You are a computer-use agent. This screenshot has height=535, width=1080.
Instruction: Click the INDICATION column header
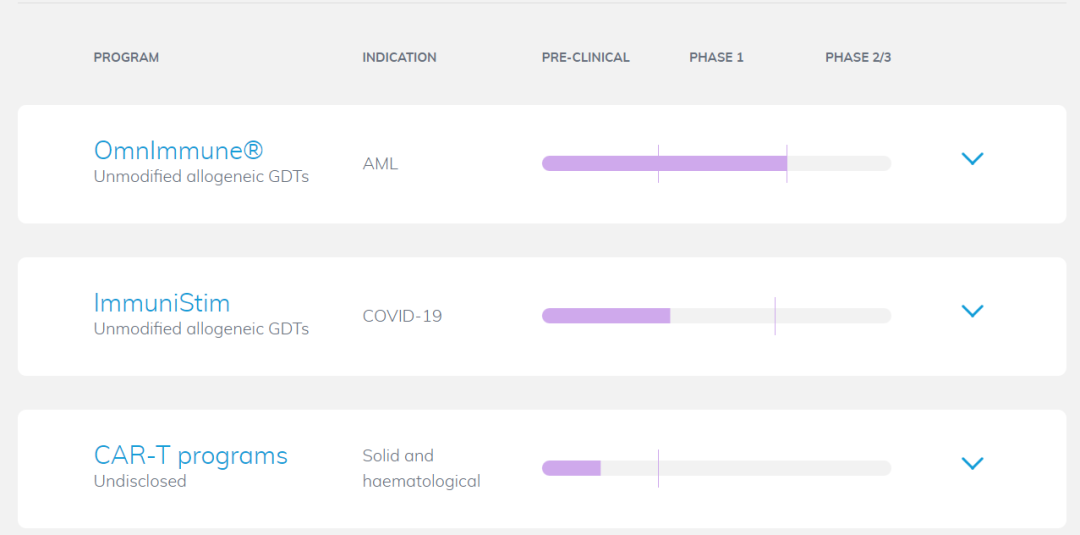tap(399, 57)
